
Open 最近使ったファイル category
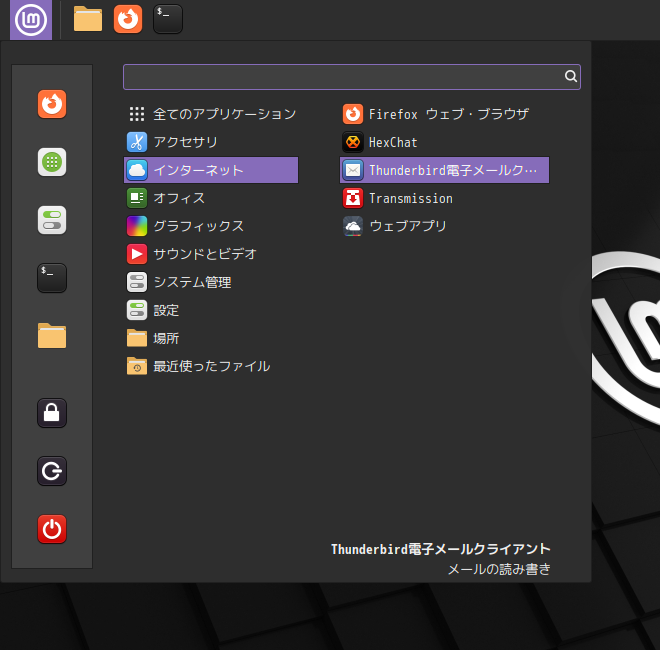click(x=211, y=366)
